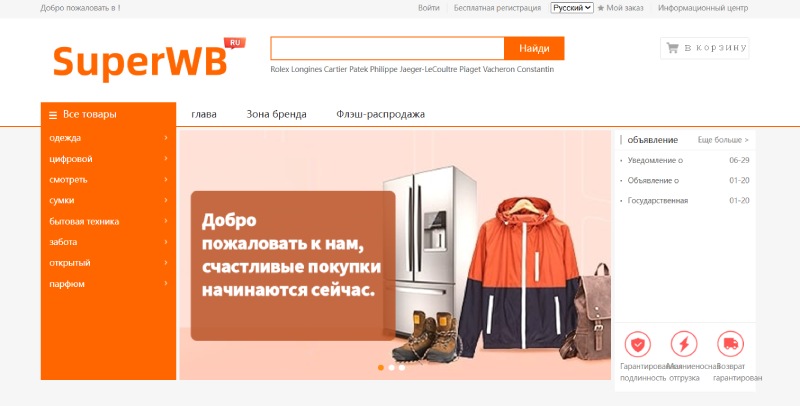Image resolution: width=800 pixels, height=406 pixels.
Task: Open the Русский language dropdown
Action: (571, 8)
